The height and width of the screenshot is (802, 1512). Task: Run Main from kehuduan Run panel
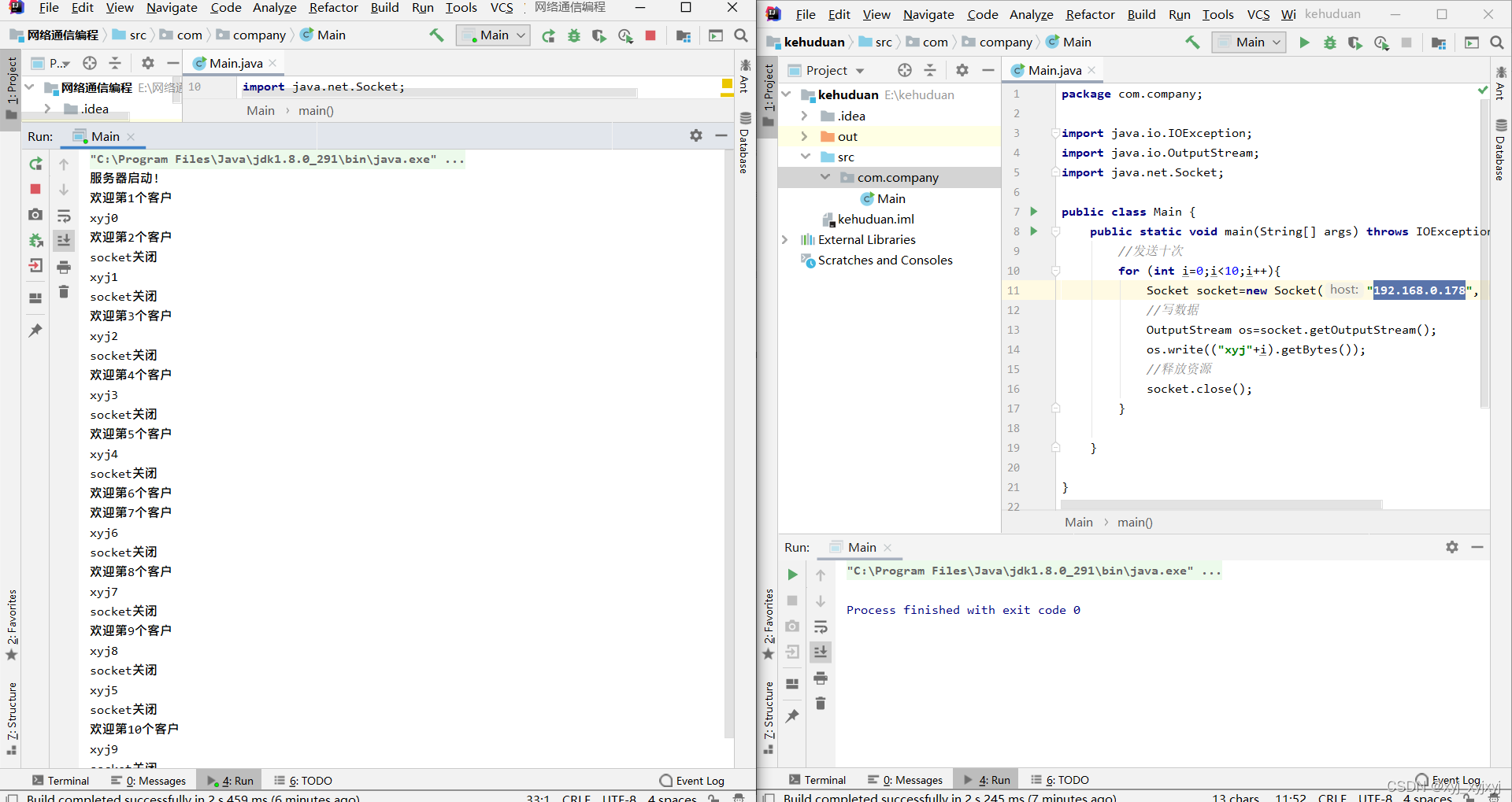pyautogui.click(x=792, y=575)
